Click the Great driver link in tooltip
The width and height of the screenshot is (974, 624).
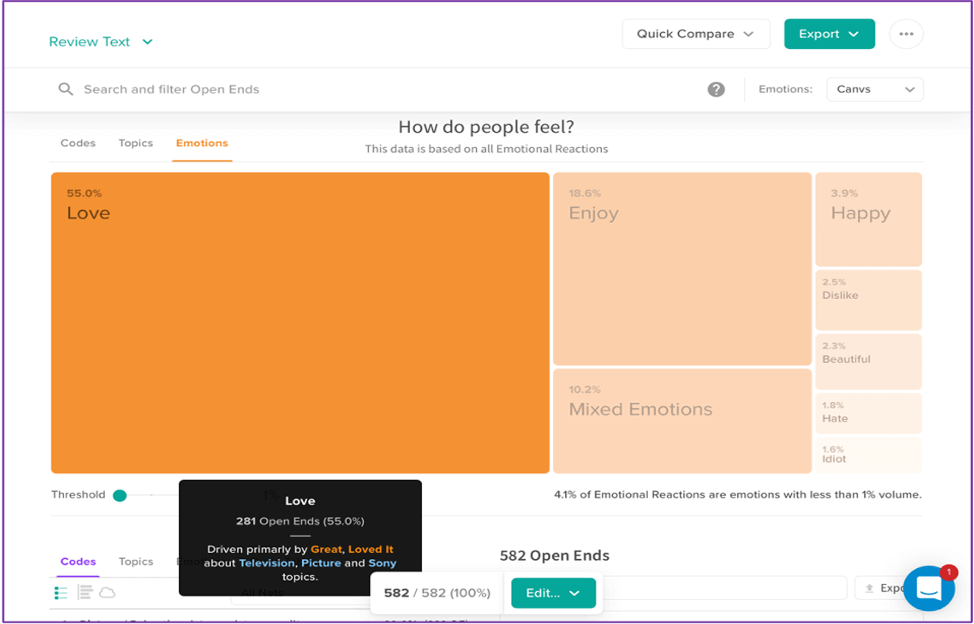pyautogui.click(x=326, y=549)
